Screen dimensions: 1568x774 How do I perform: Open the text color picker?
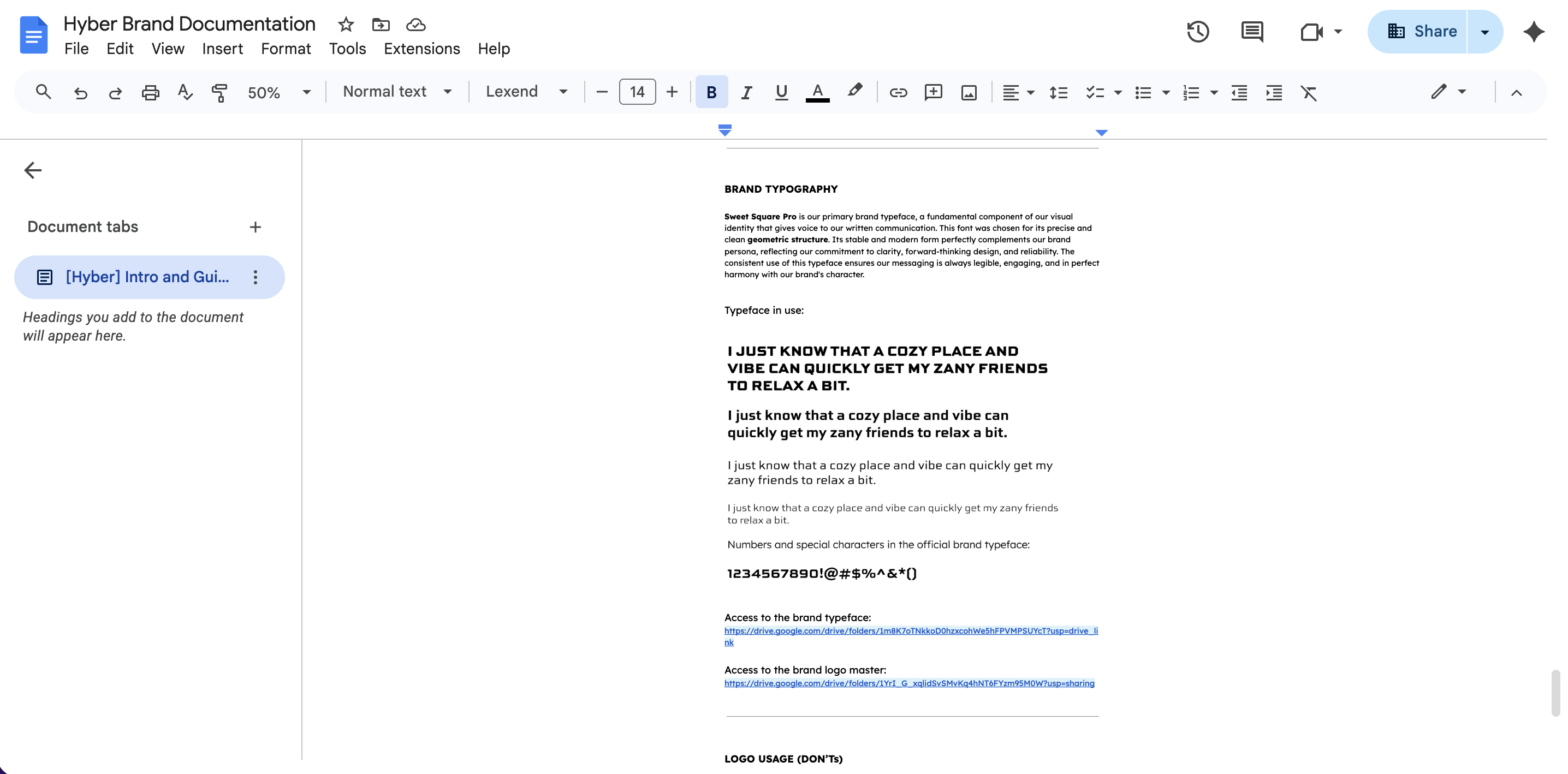tap(817, 92)
